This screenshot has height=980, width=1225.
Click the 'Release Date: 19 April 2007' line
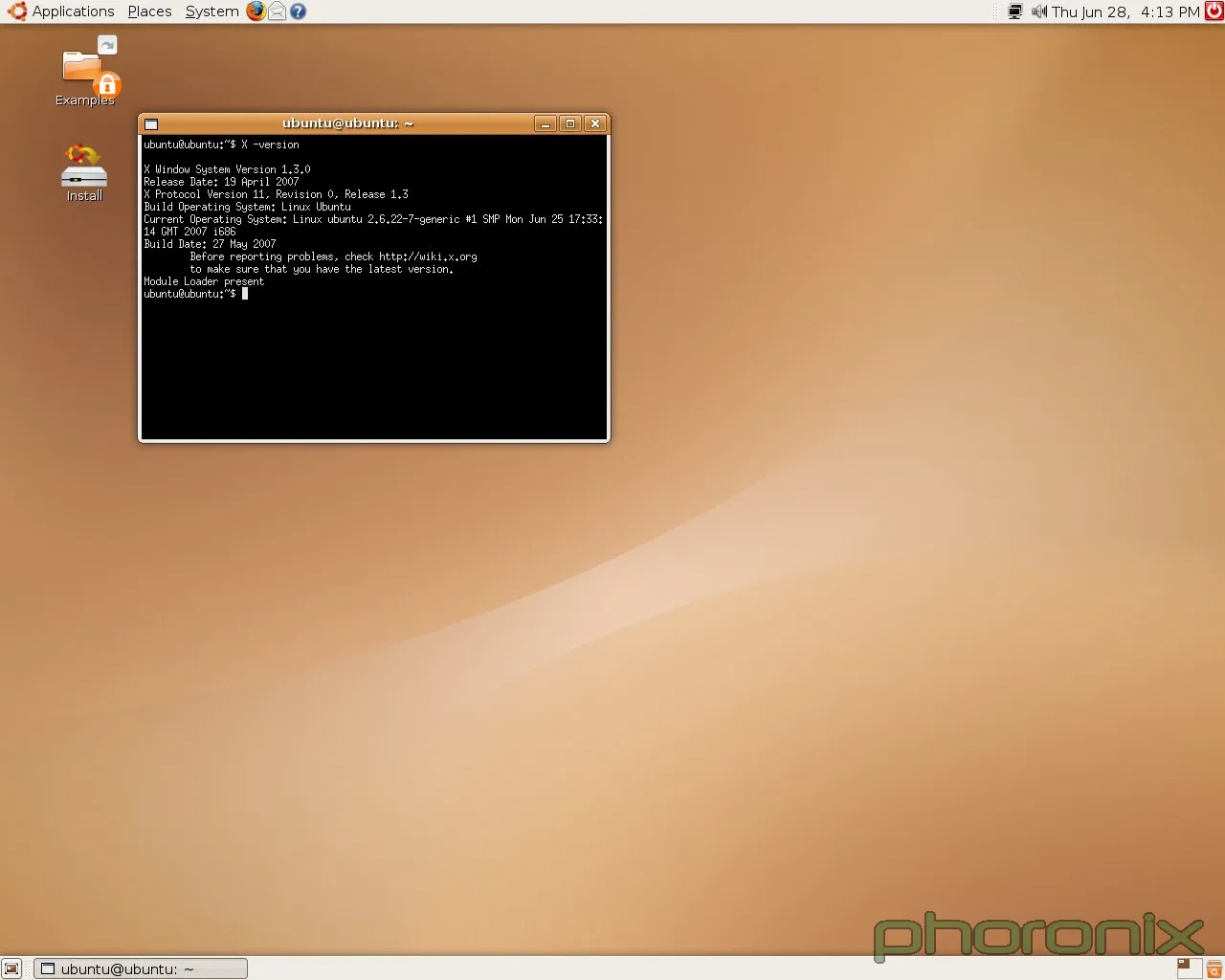(x=221, y=182)
